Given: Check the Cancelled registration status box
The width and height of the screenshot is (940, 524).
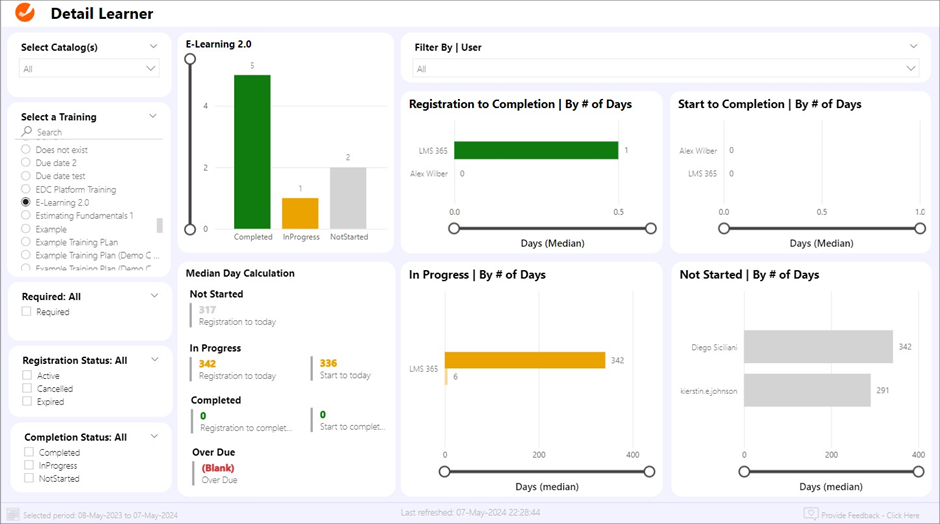Looking at the screenshot, I should [x=27, y=389].
